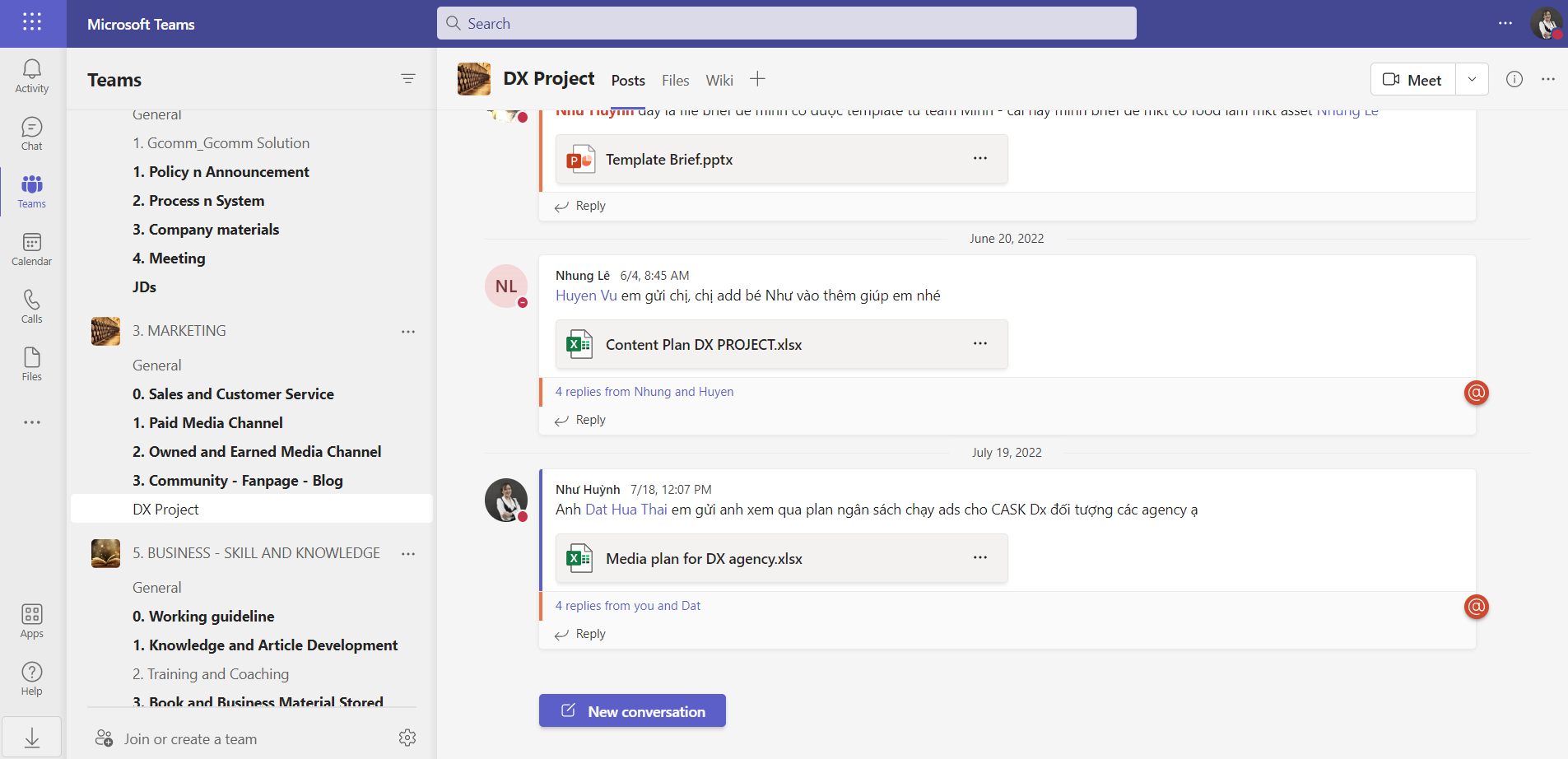Image resolution: width=1568 pixels, height=759 pixels.
Task: Expand the 4 replies from you and Dat
Action: pos(627,606)
